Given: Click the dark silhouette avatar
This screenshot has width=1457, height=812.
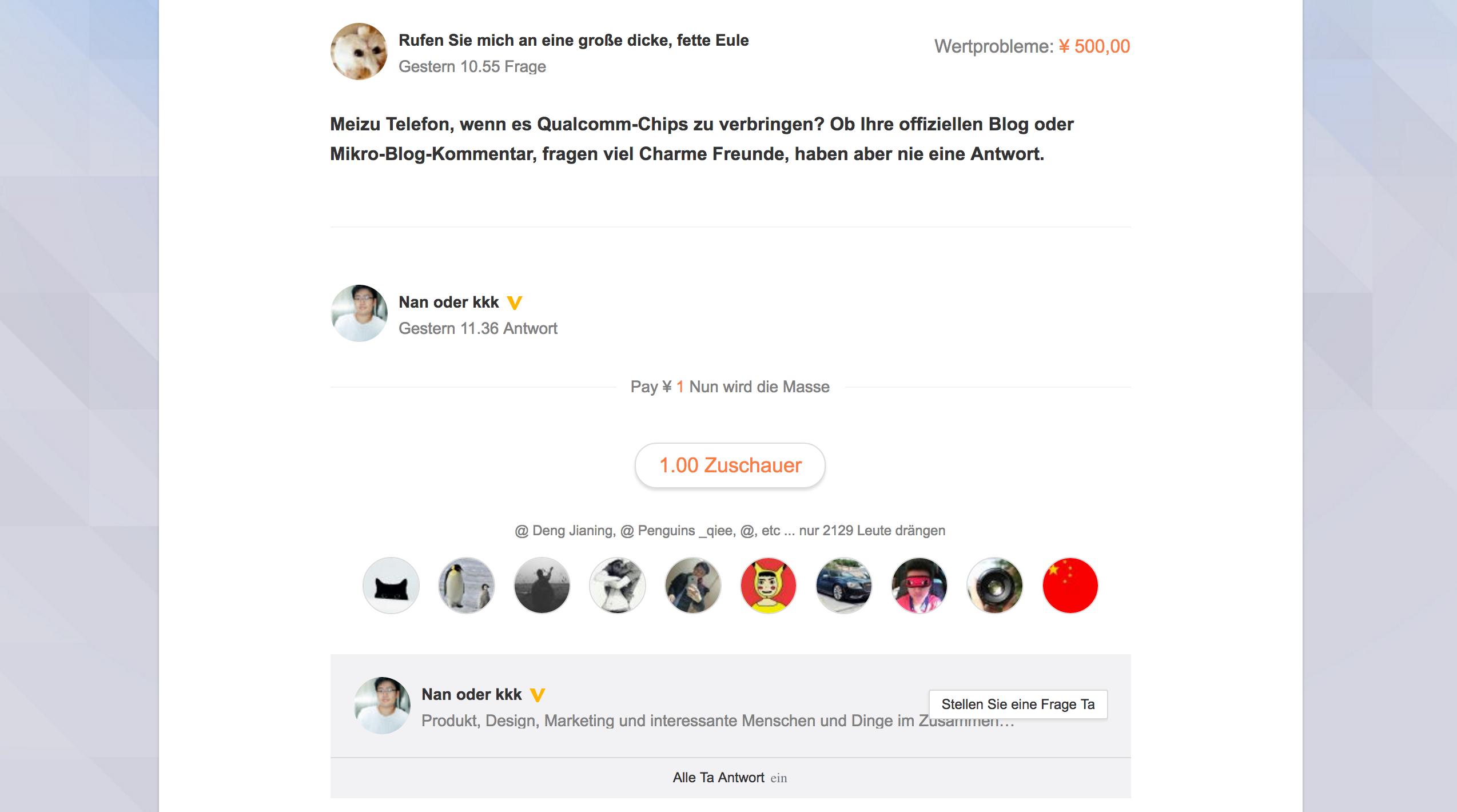Looking at the screenshot, I should click(x=542, y=586).
